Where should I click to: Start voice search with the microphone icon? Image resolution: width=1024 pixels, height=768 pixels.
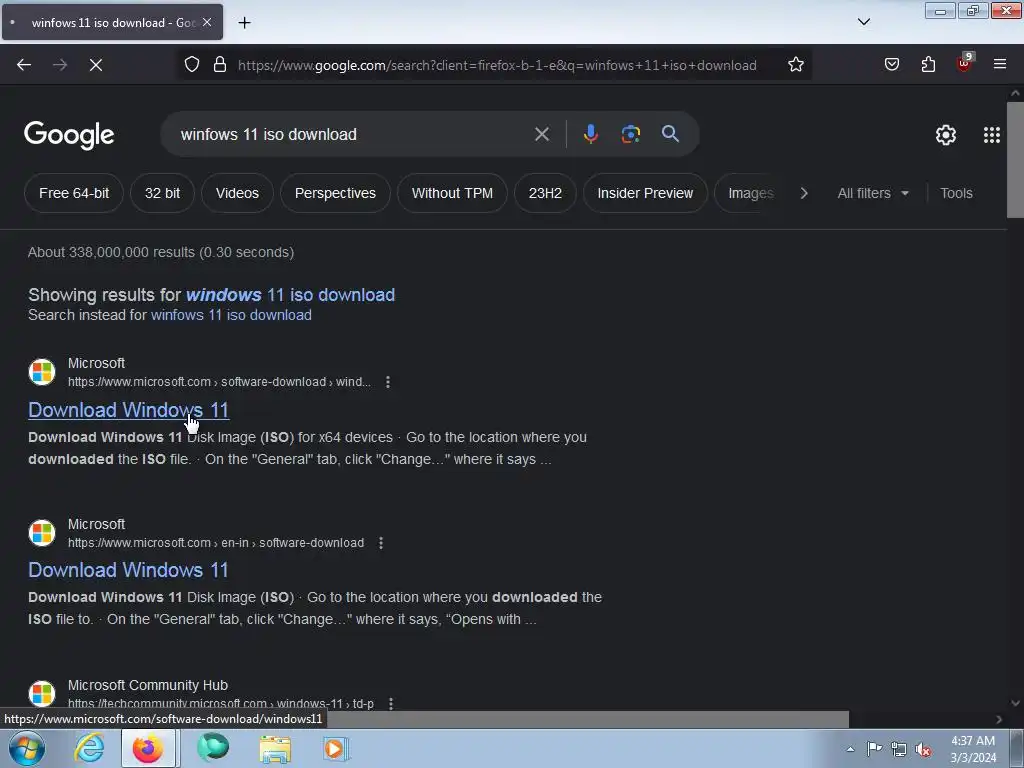click(x=590, y=135)
